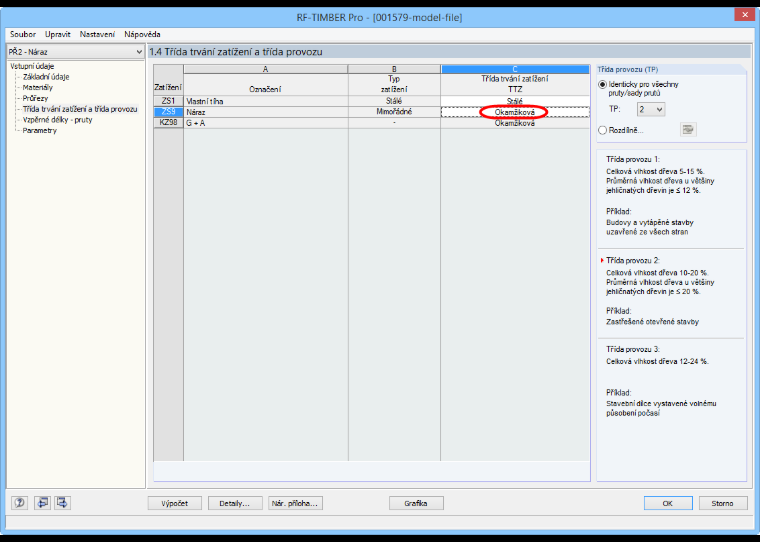
Task: Click the ZS1 load duration cell in column C
Action: pyautogui.click(x=515, y=101)
